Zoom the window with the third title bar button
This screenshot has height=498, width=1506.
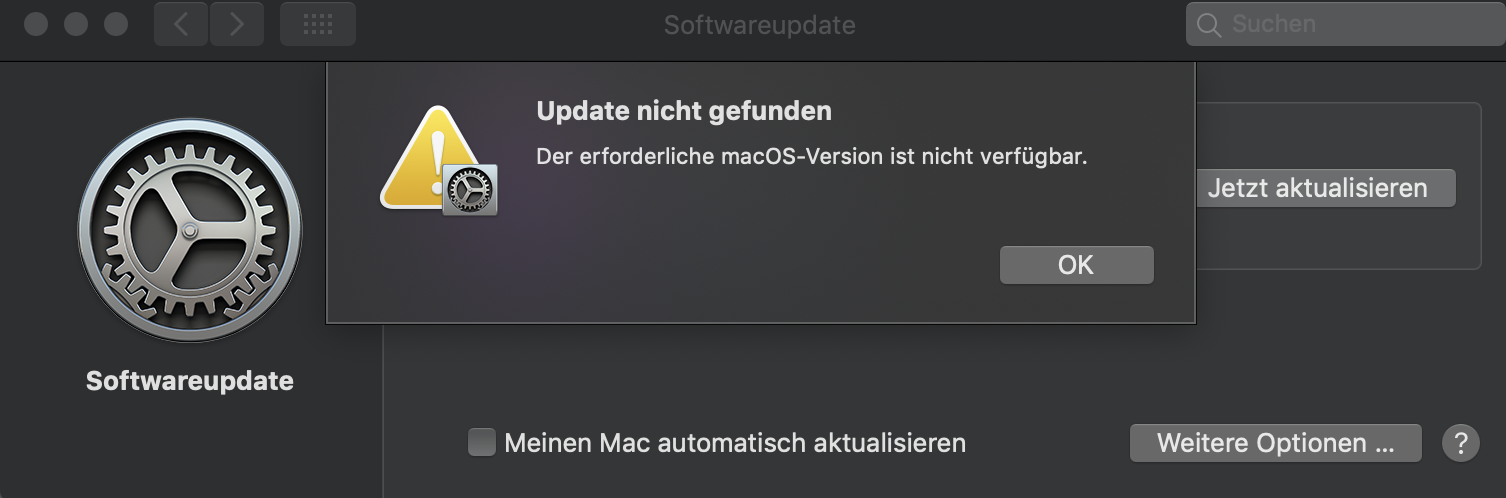tap(116, 25)
